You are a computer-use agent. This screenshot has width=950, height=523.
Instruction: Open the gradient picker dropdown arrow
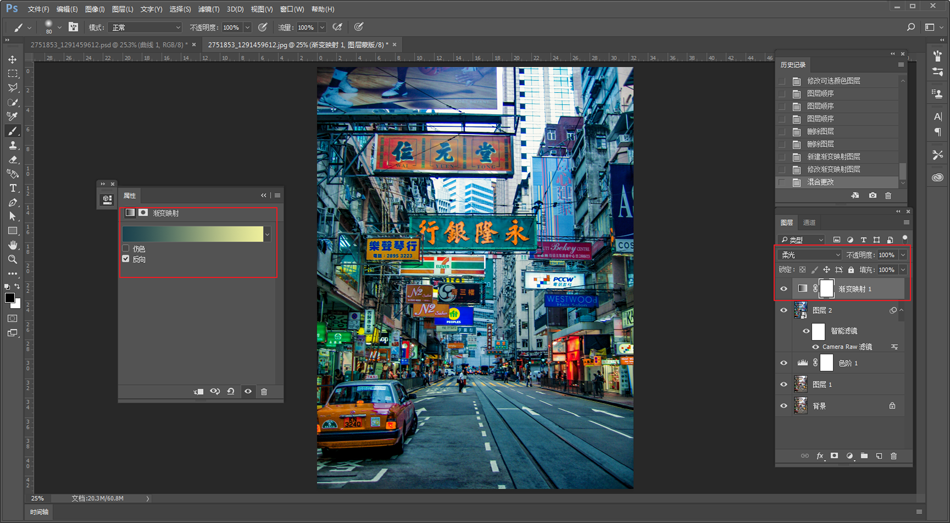click(x=267, y=234)
